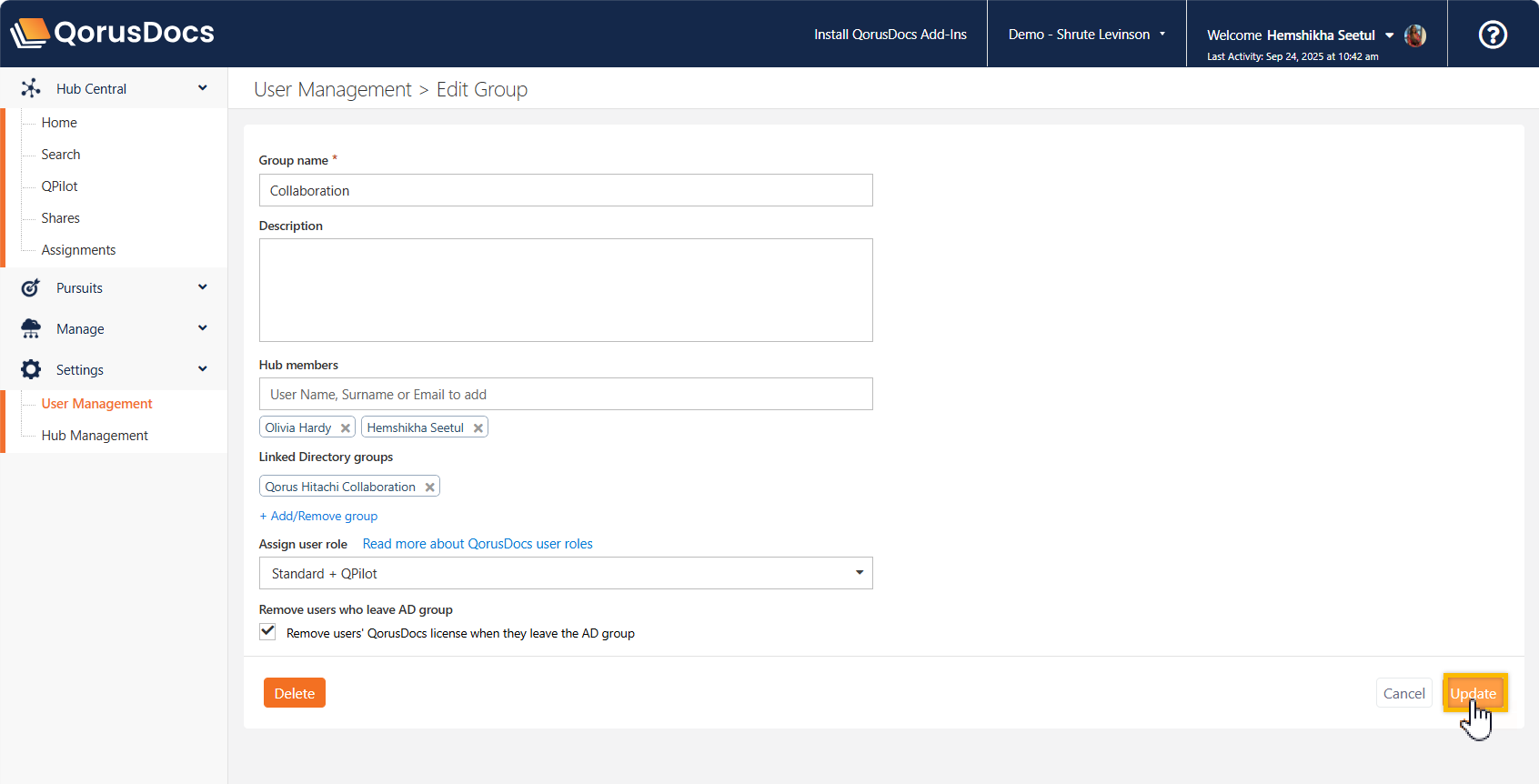Open Read more about QorusDocs user roles
Screen dimensions: 1539x784
click(478, 544)
